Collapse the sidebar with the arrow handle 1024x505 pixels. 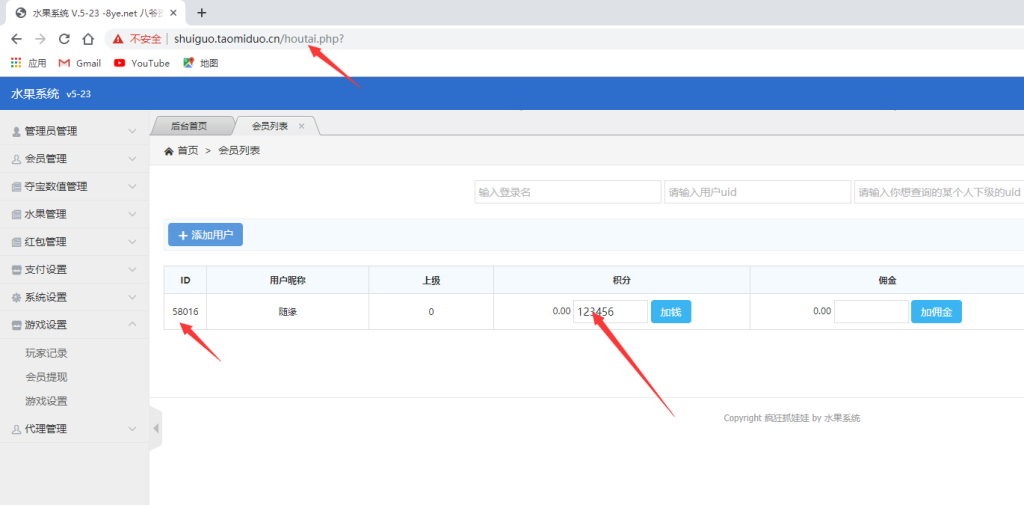point(156,429)
